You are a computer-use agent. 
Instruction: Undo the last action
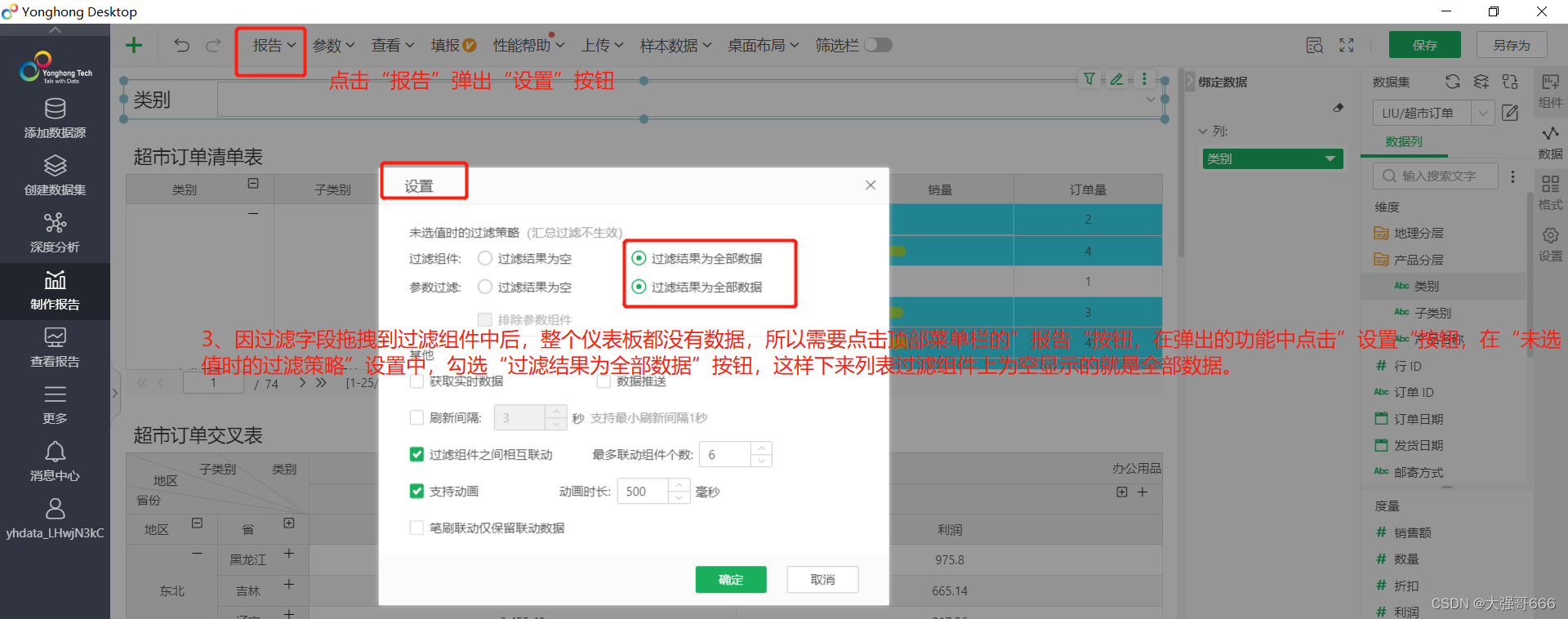pos(181,45)
